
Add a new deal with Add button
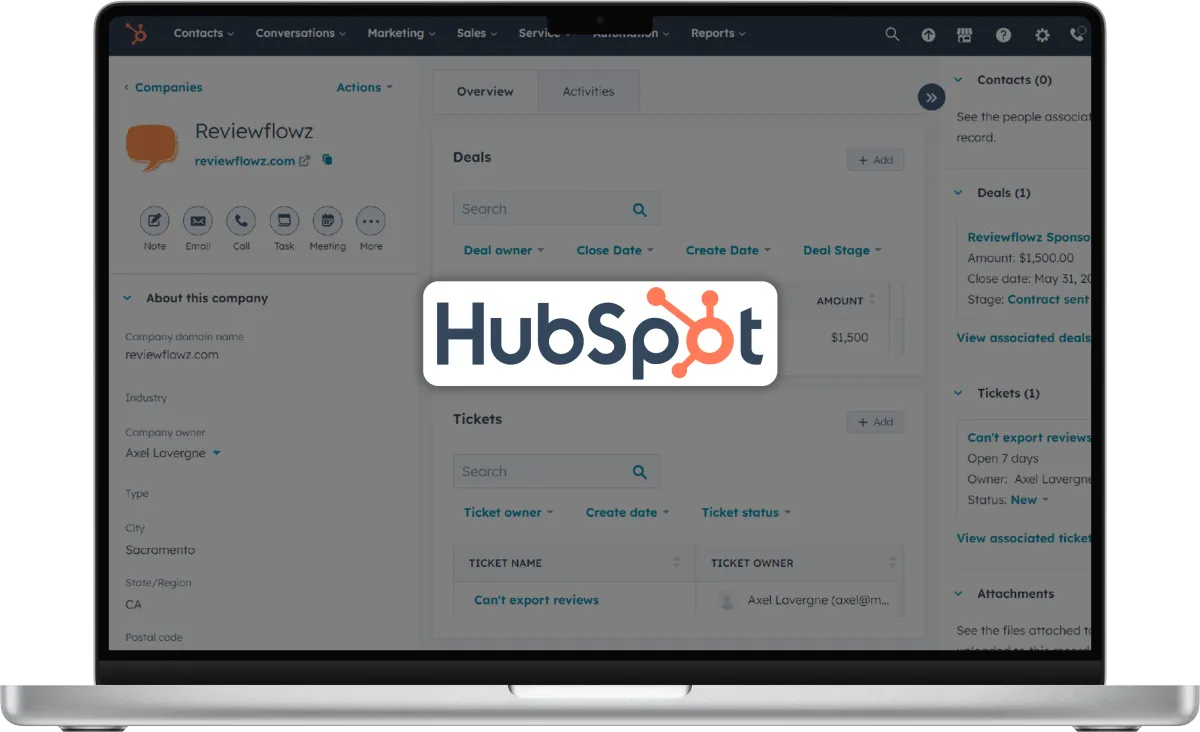875,160
